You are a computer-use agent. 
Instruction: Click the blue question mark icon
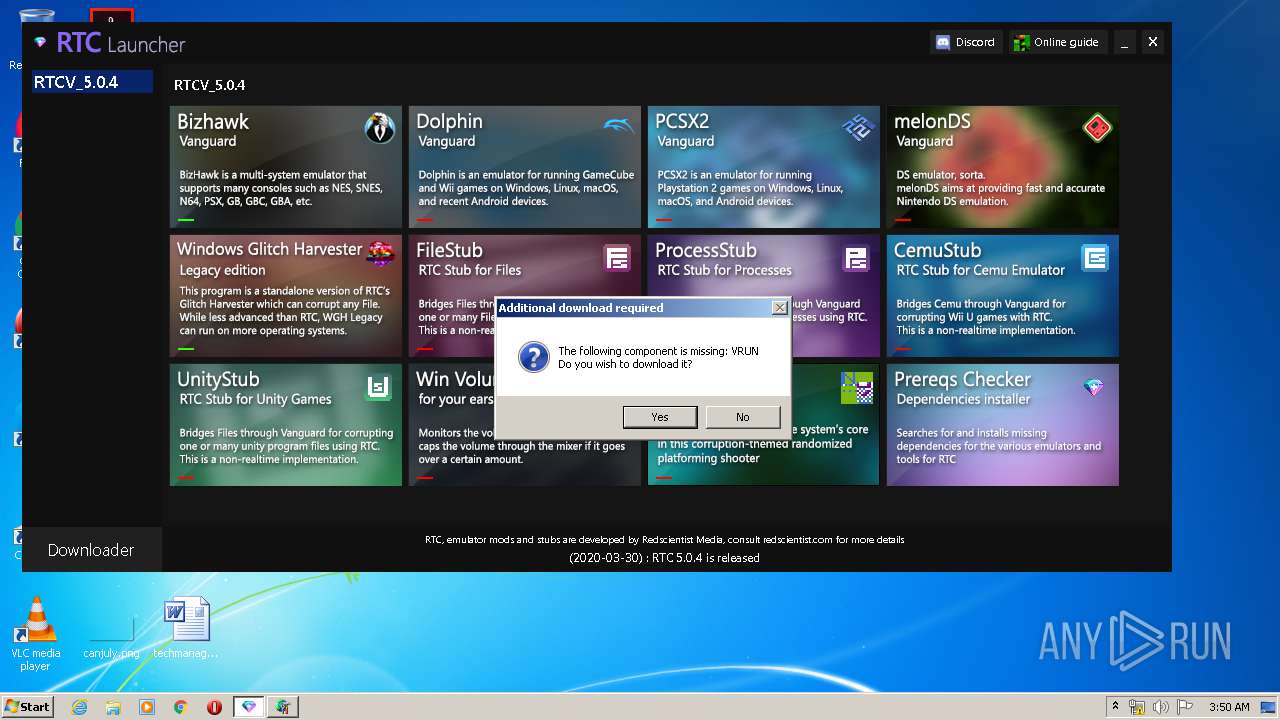[x=533, y=357]
